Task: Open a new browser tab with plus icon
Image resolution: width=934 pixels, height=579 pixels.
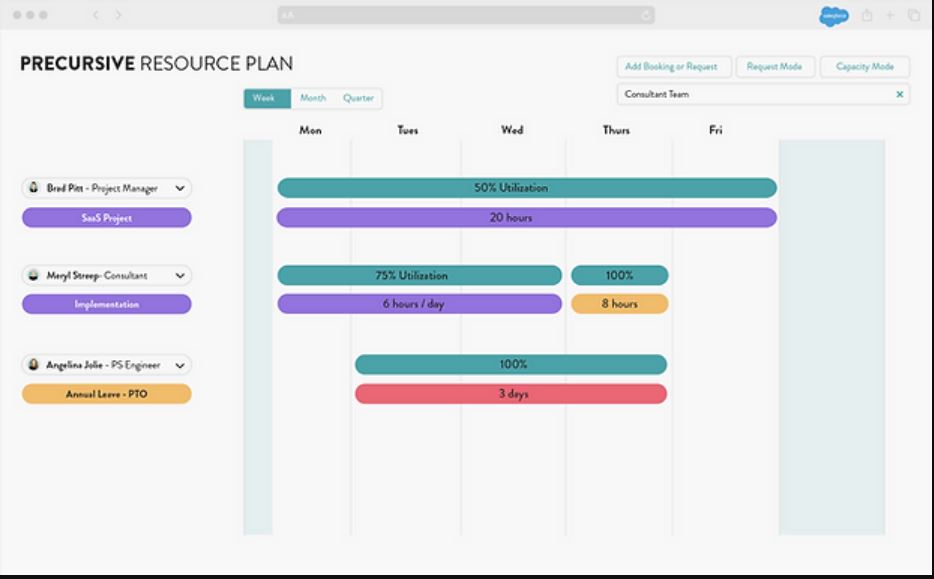Action: pyautogui.click(x=890, y=15)
